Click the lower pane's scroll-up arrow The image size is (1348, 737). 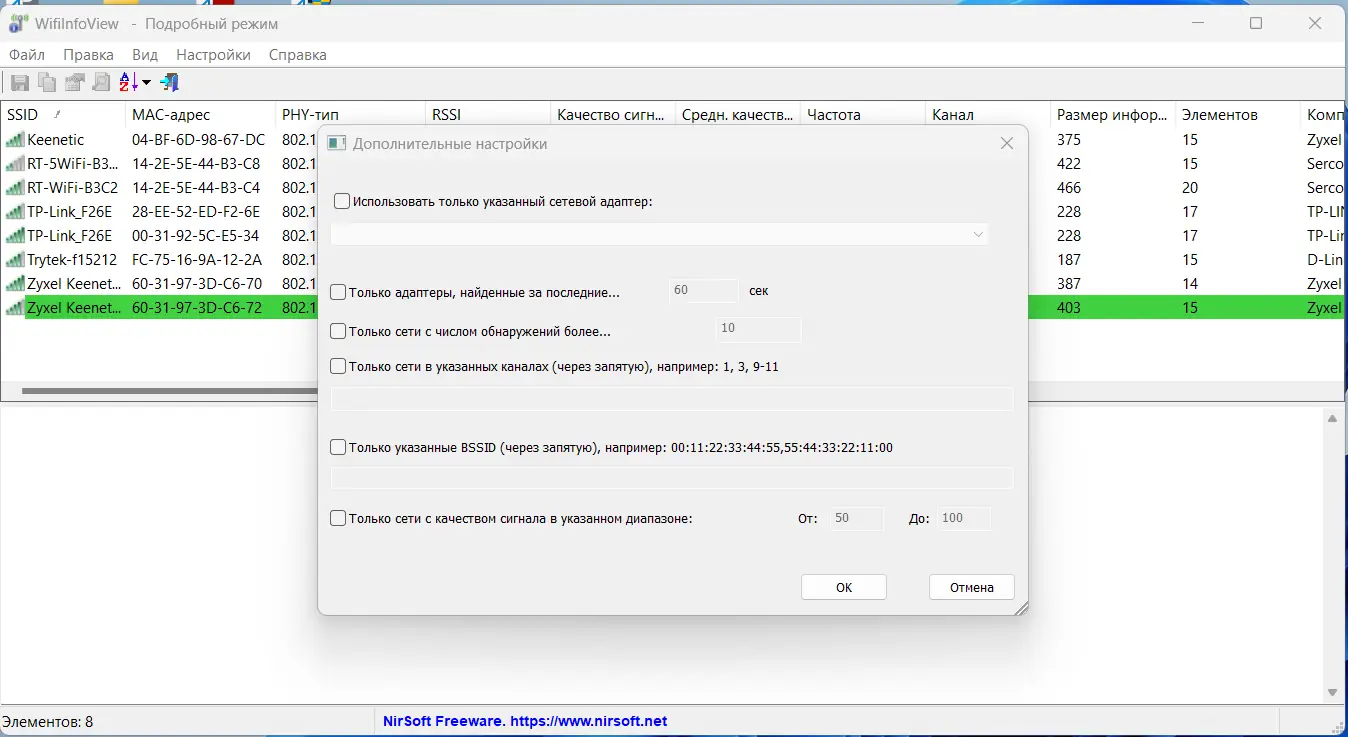[x=1332, y=420]
